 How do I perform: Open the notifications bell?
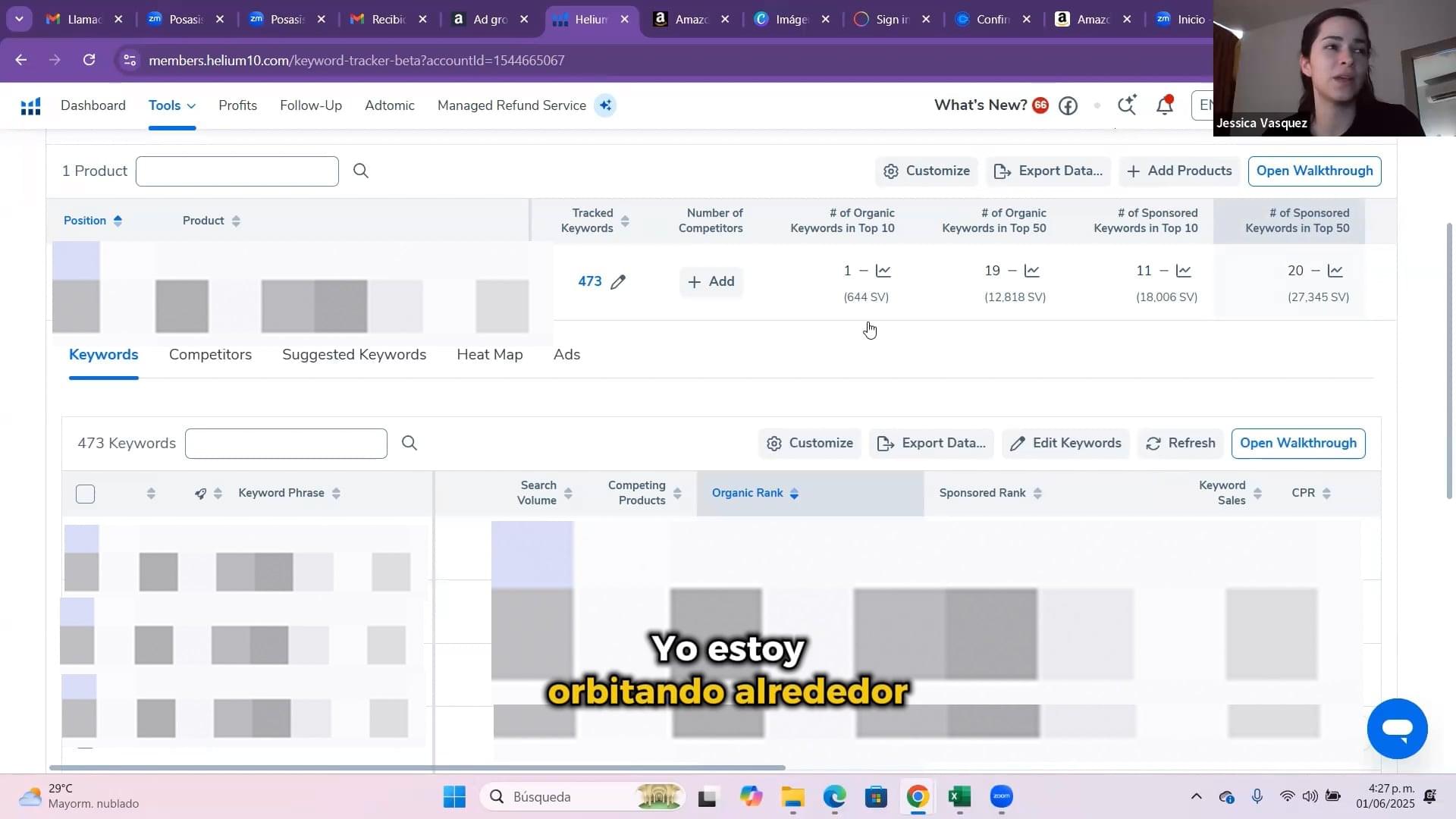[x=1164, y=106]
